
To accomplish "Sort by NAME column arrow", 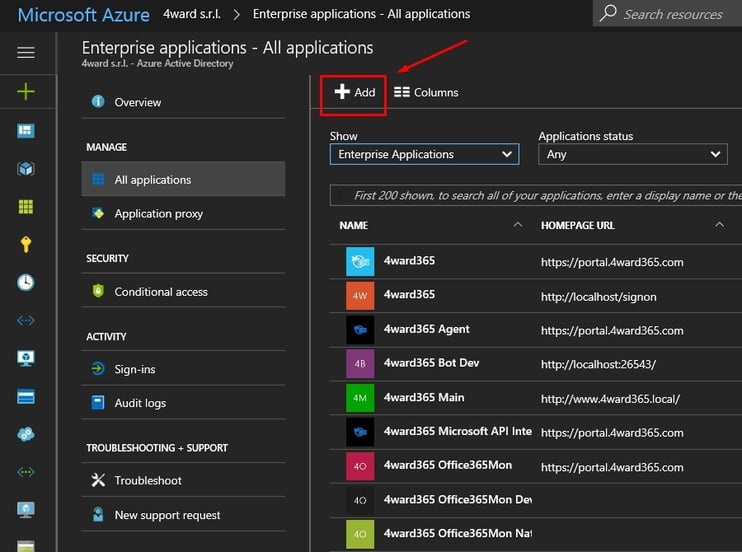I will [x=518, y=225].
